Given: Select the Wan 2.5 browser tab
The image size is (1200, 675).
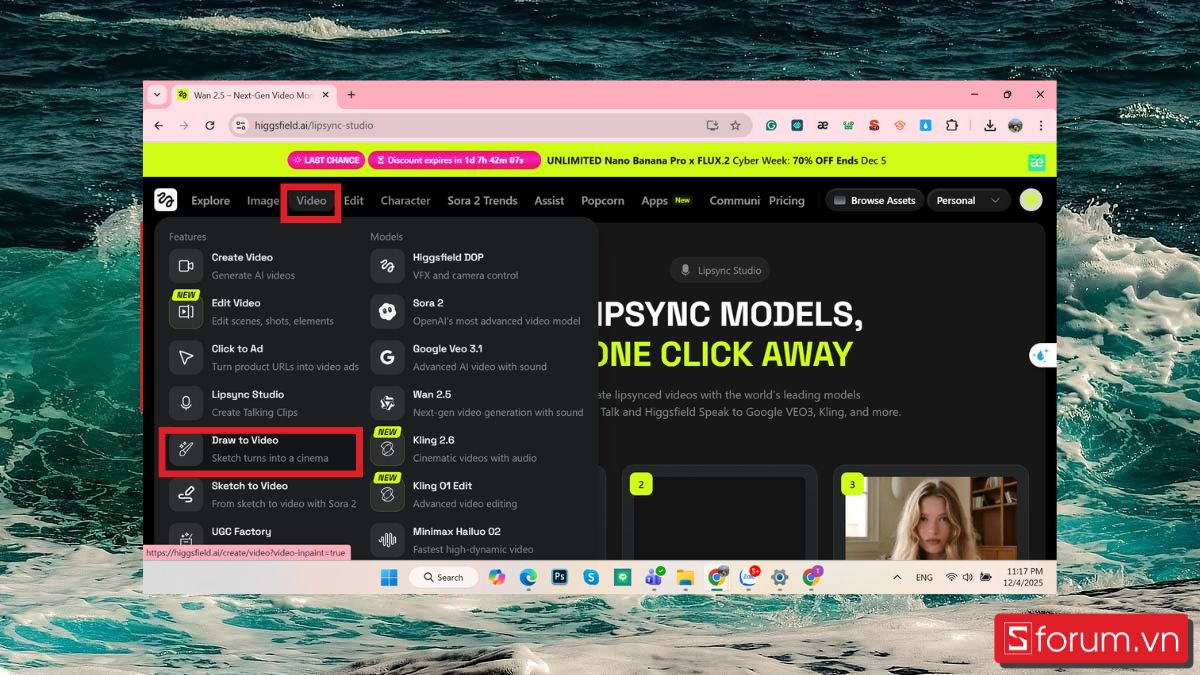Looking at the screenshot, I should [x=253, y=95].
